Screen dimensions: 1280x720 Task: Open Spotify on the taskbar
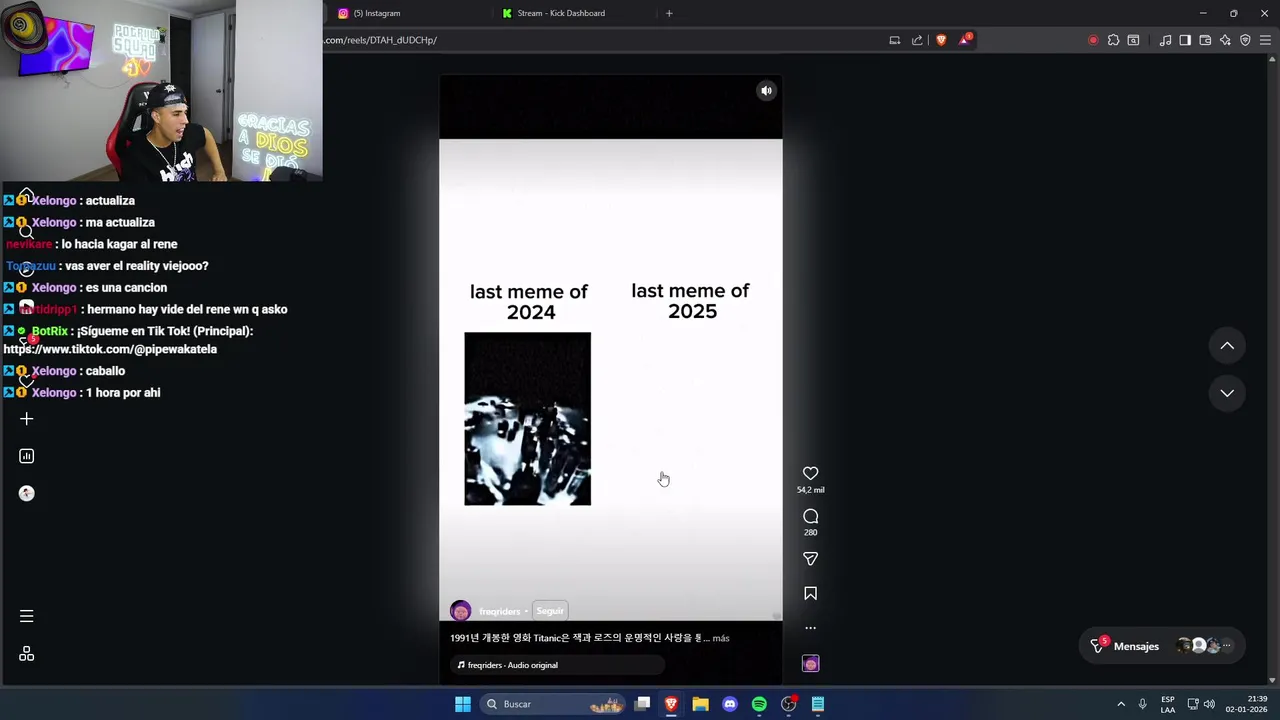tap(759, 704)
